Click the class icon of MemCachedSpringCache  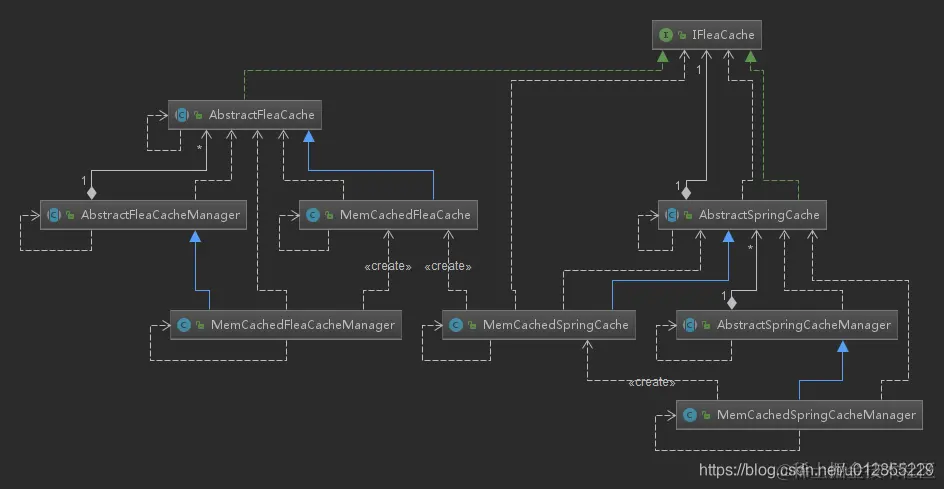point(456,325)
